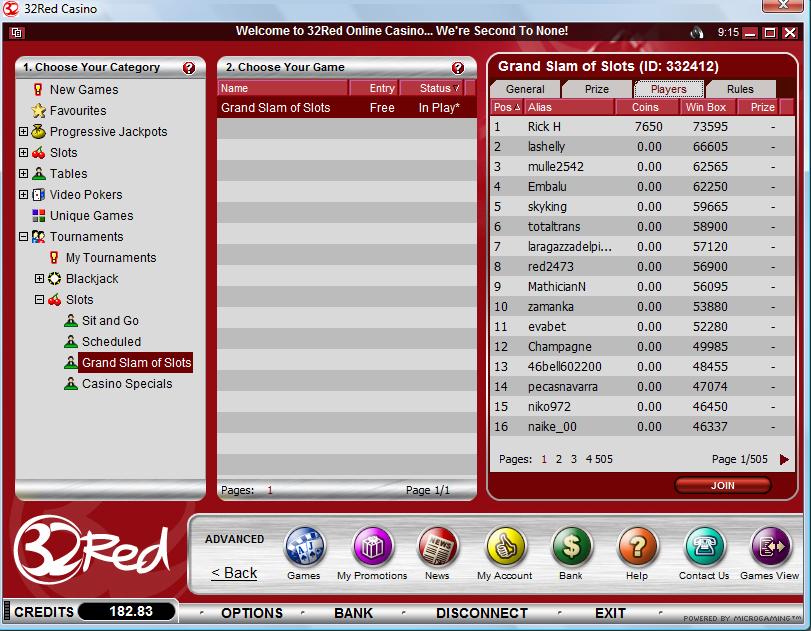Click the CREDITS balance display
This screenshot has width=811, height=631.
click(x=126, y=611)
